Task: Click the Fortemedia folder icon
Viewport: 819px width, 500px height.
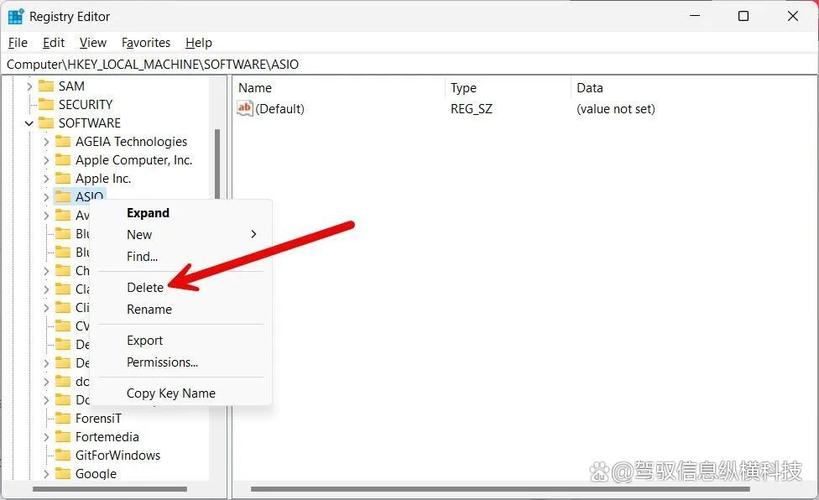Action: (x=63, y=436)
